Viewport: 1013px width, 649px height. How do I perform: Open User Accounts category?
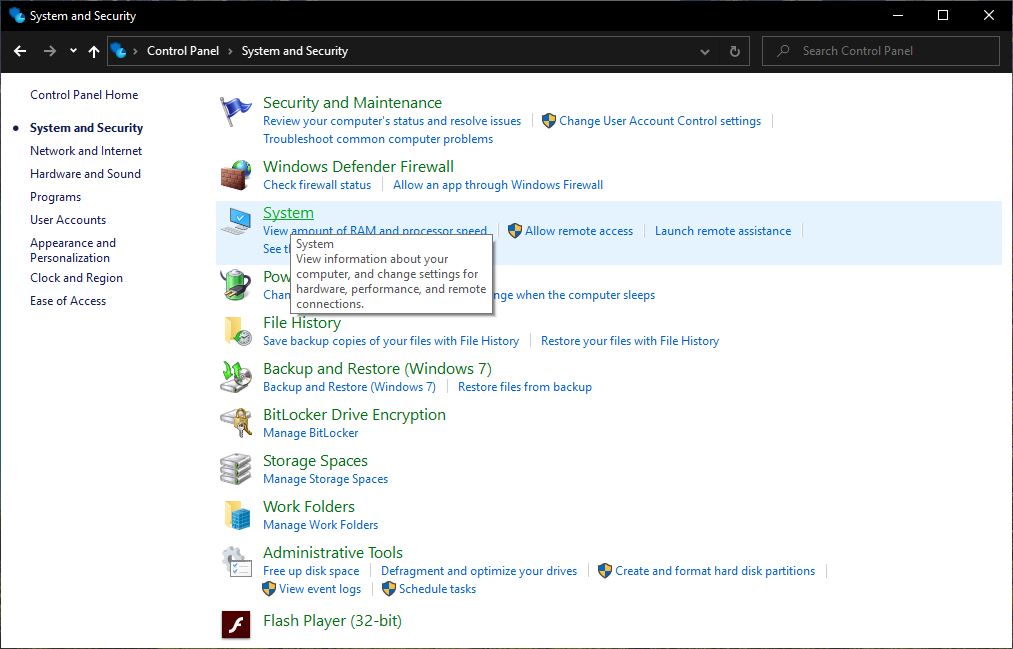[x=68, y=220]
